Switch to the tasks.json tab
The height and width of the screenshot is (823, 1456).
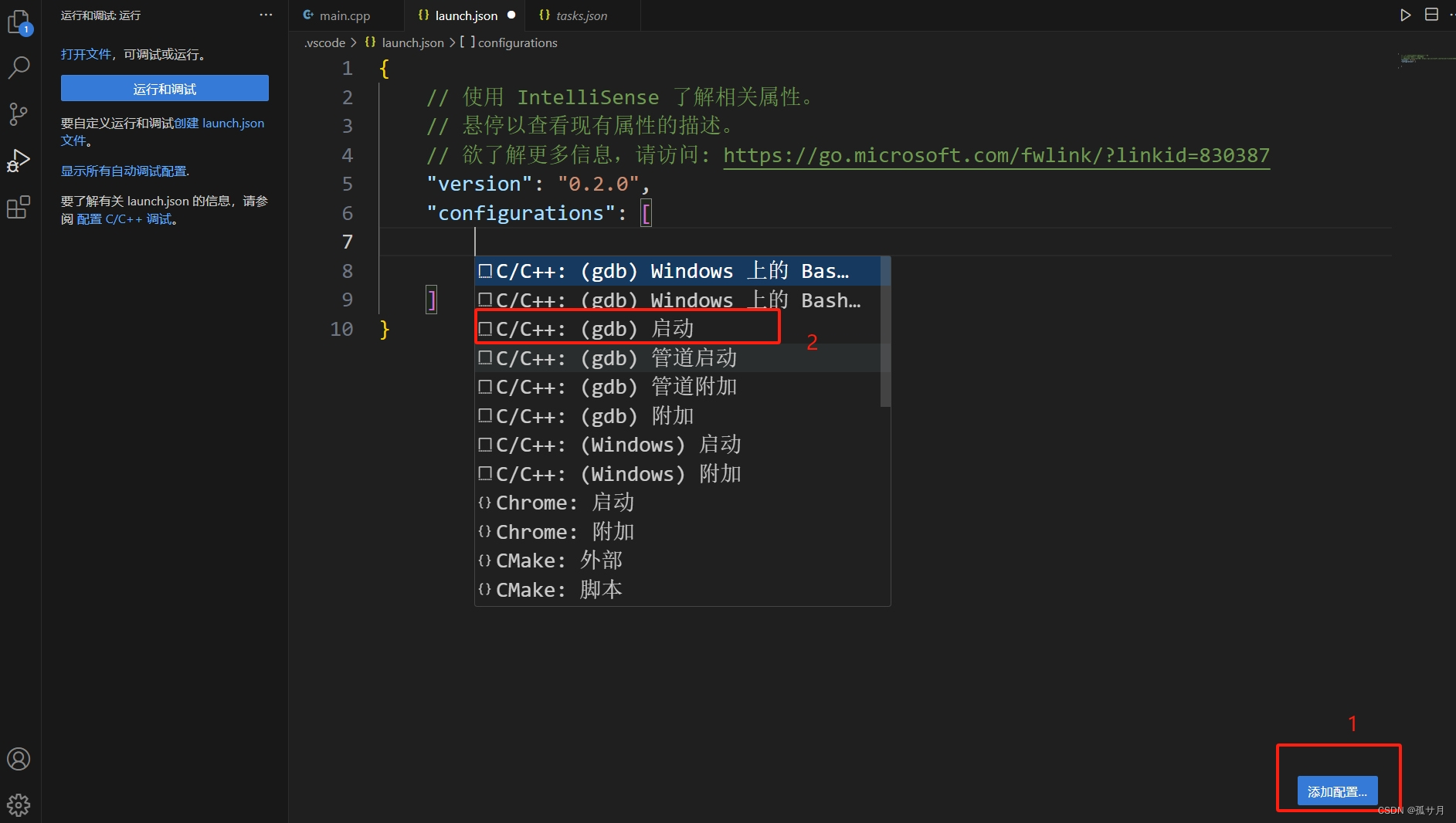point(582,15)
